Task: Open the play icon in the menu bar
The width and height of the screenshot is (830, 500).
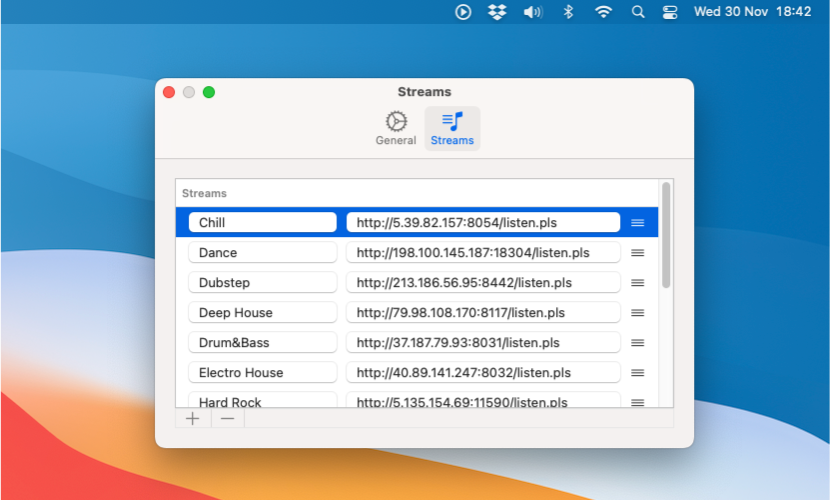Action: [463, 12]
